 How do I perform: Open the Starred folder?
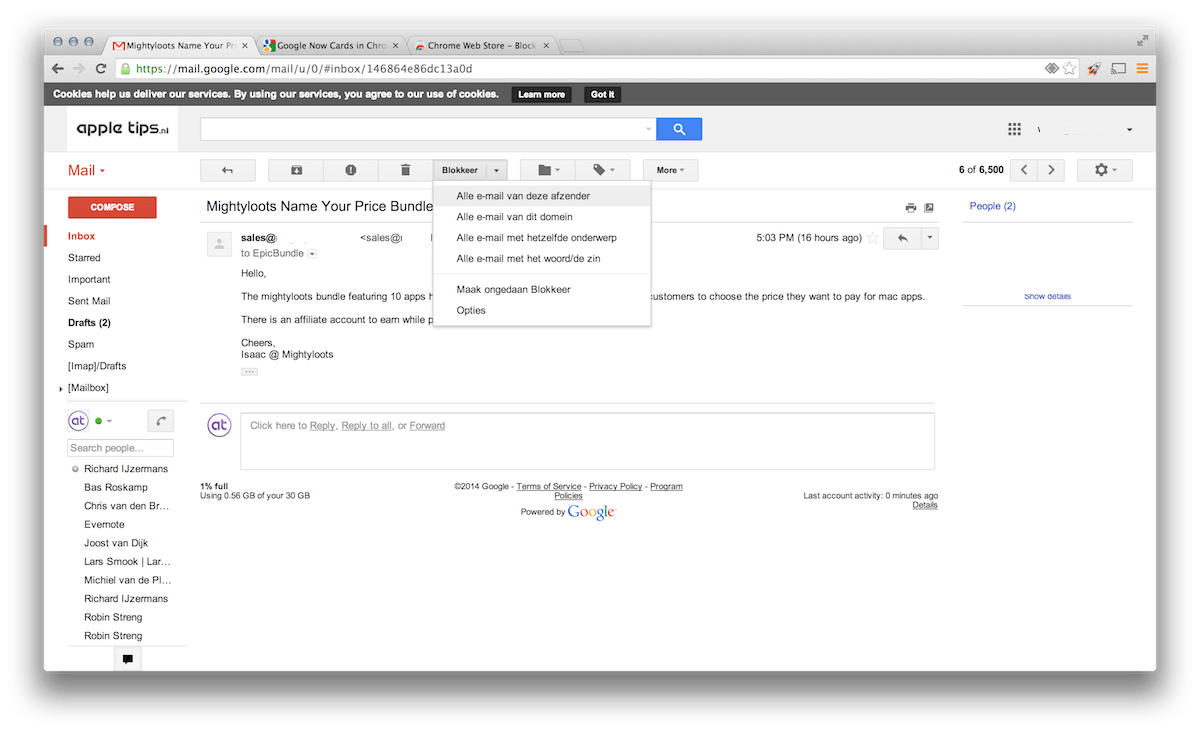point(84,258)
